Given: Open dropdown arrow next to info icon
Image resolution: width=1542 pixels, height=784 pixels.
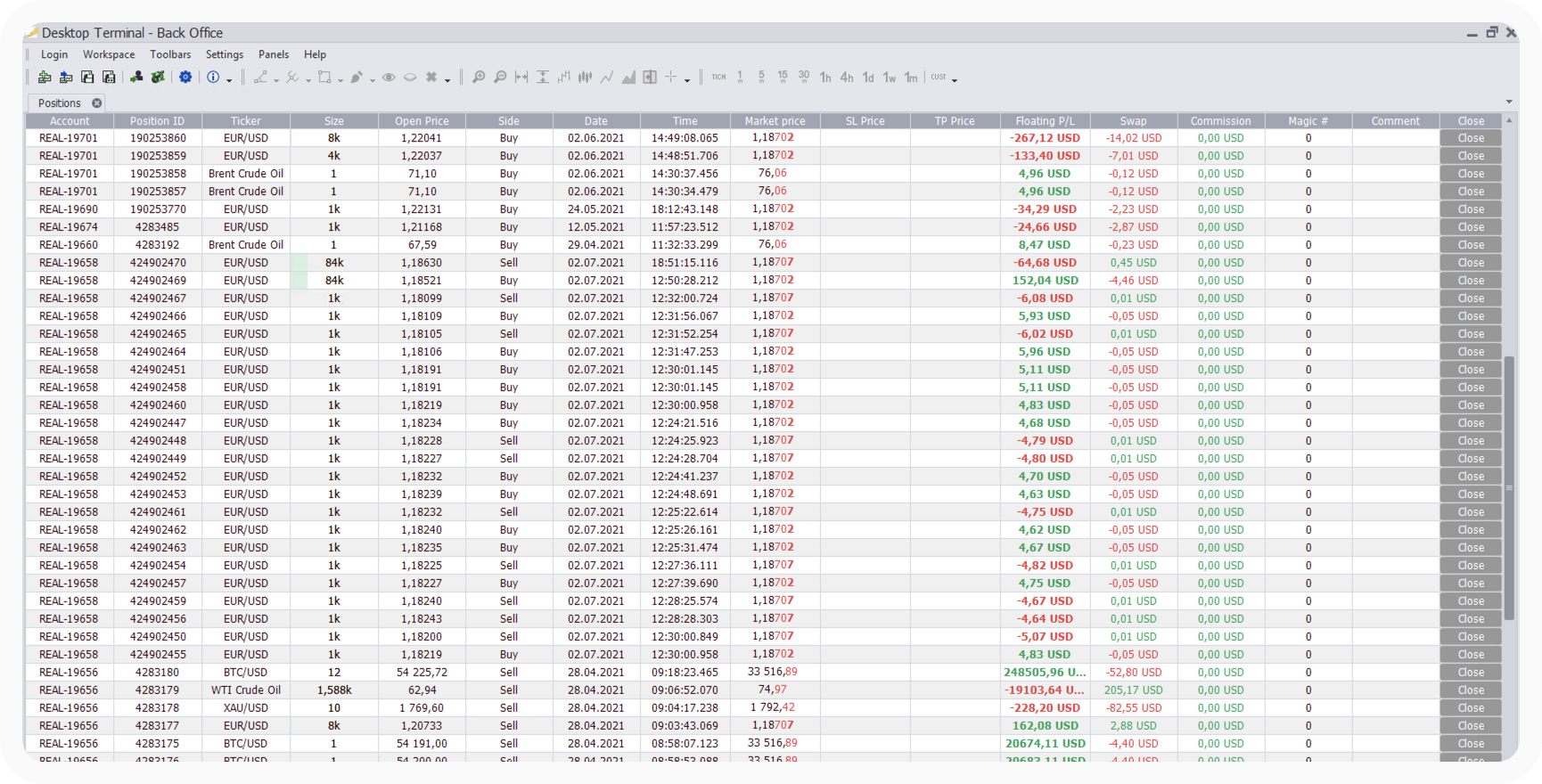Looking at the screenshot, I should click(229, 80).
